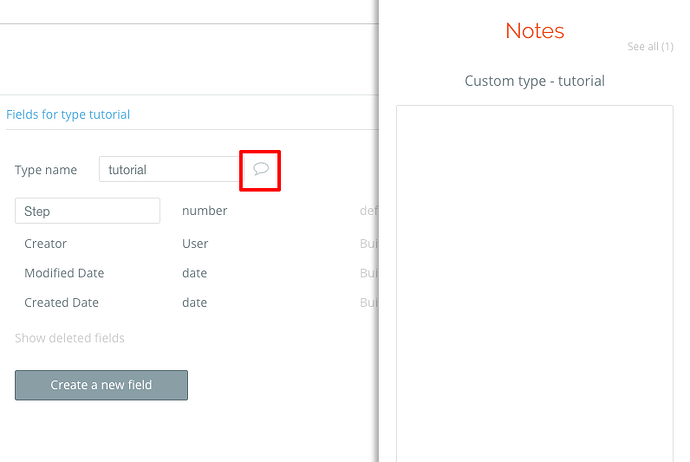Show deleted fields
This screenshot has width=690, height=462.
click(70, 338)
